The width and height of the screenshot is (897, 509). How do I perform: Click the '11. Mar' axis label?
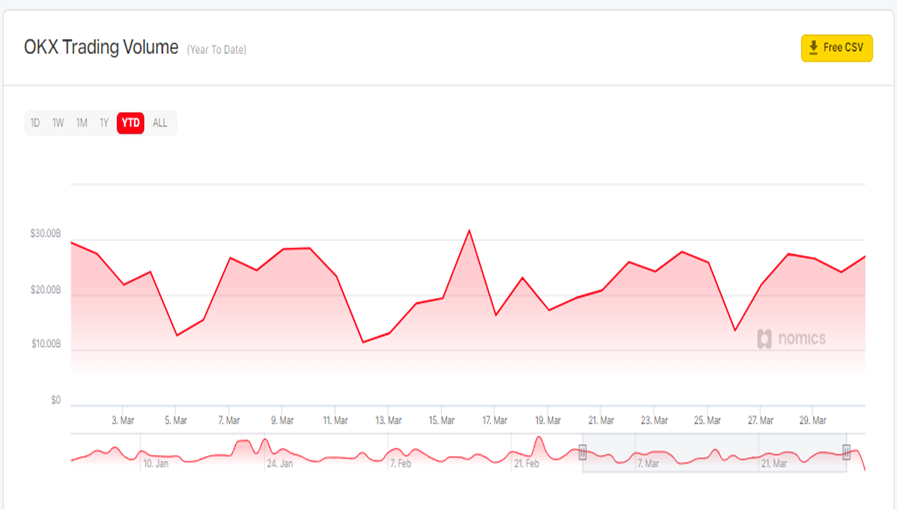pos(335,420)
